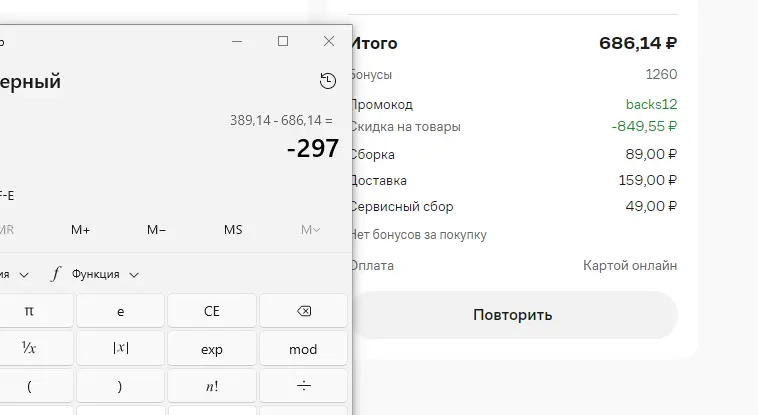Click the Нет бонусов за покупку note
The height and width of the screenshot is (415, 758).
pyautogui.click(x=419, y=235)
